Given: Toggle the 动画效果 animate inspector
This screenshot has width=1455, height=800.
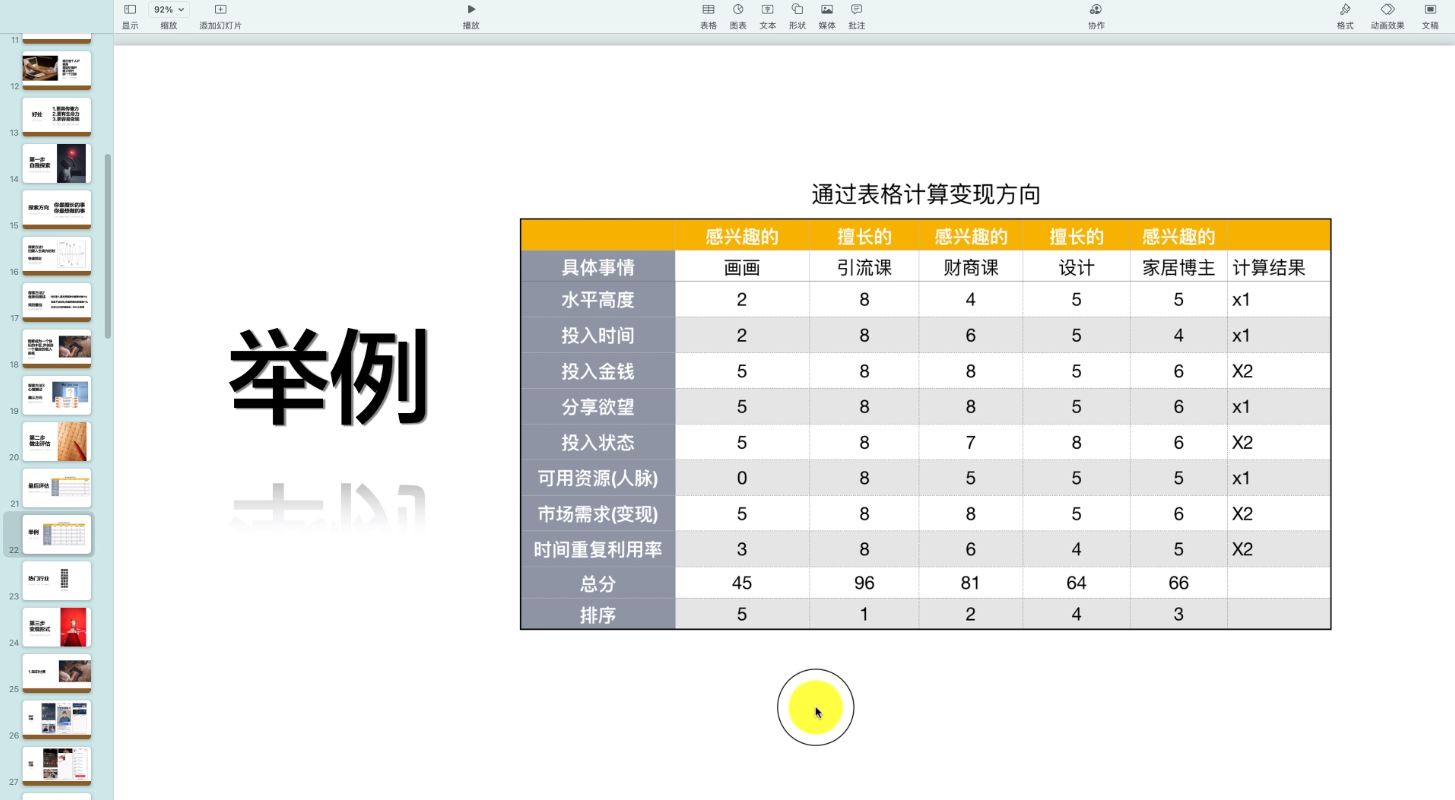Looking at the screenshot, I should point(1387,10).
